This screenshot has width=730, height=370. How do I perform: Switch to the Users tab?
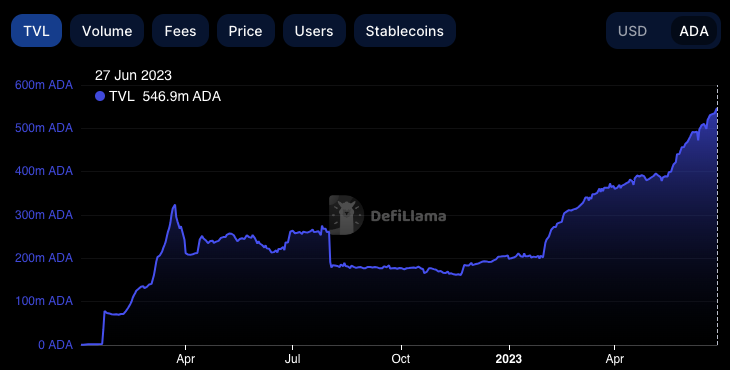coord(314,31)
